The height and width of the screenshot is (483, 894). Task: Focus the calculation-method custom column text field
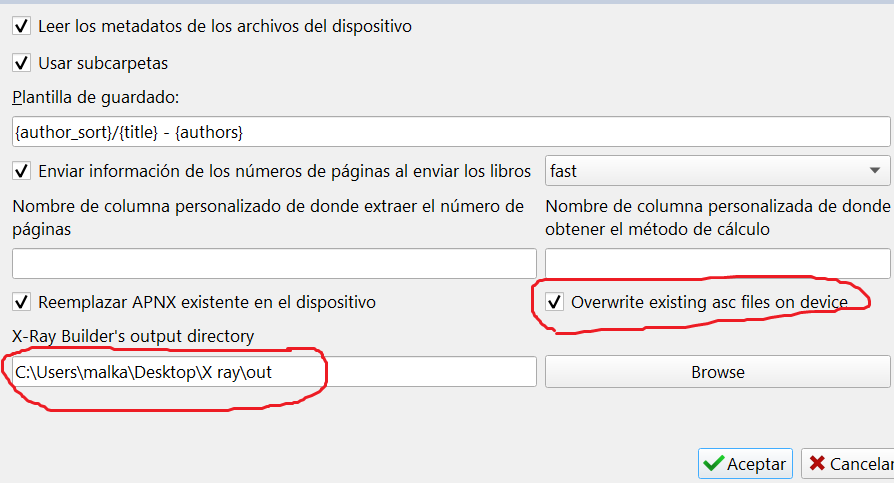pos(717,264)
